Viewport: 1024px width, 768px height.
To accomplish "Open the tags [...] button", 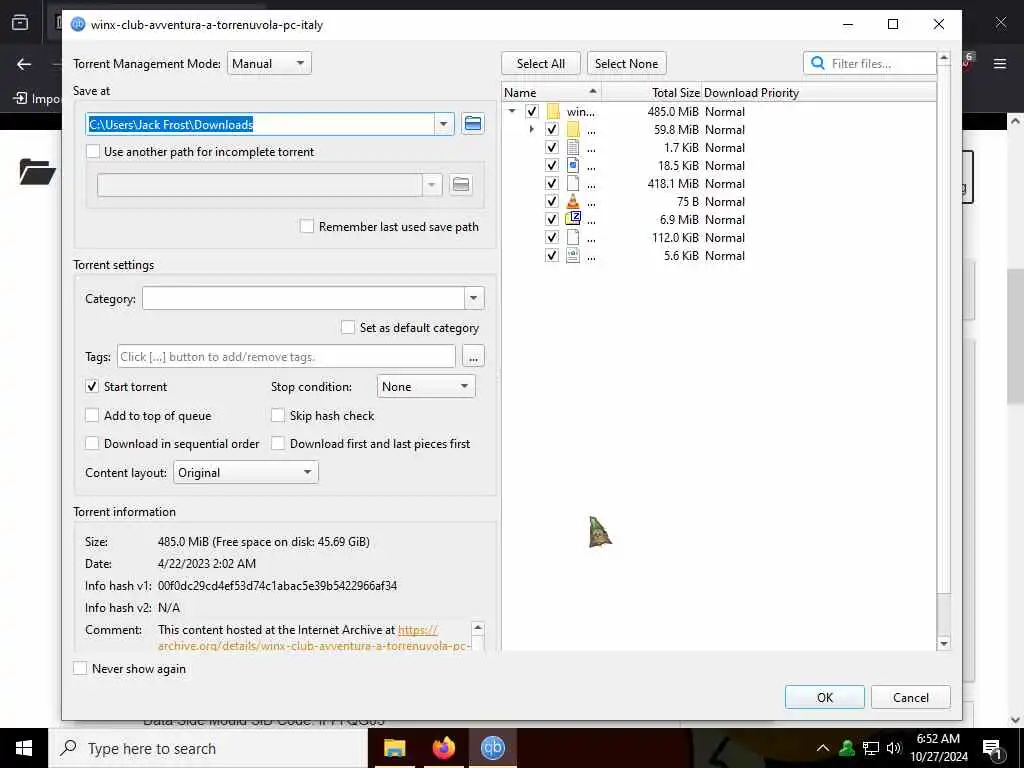I will tap(473, 357).
